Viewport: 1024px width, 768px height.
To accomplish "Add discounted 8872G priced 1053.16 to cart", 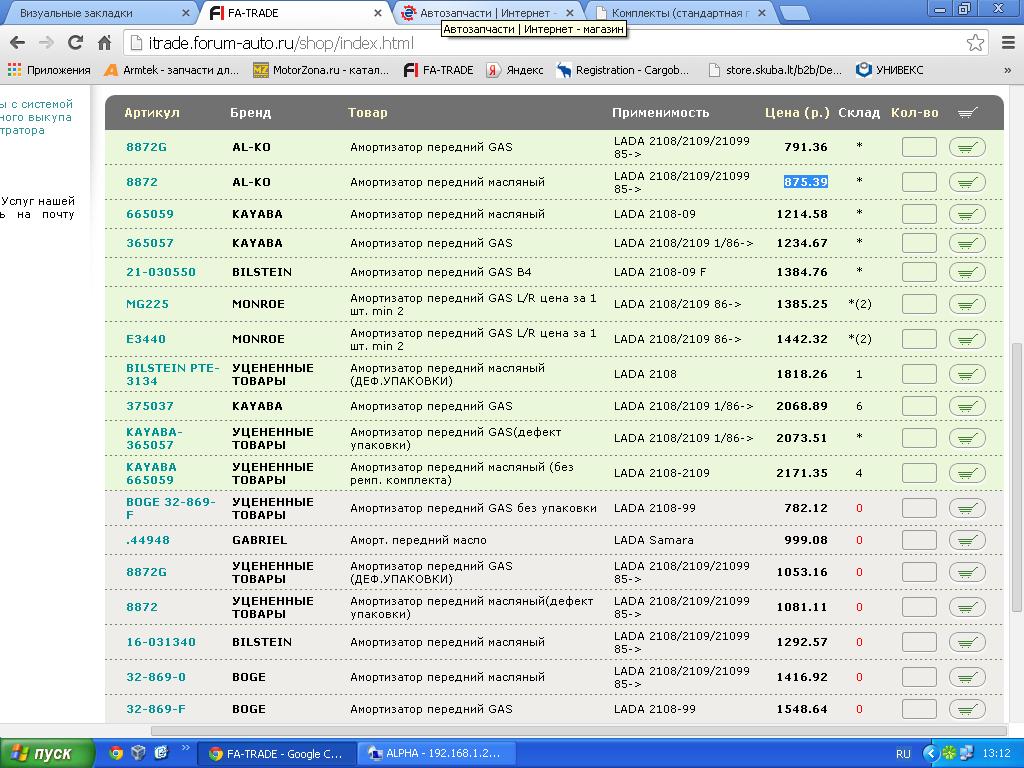I will 967,572.
